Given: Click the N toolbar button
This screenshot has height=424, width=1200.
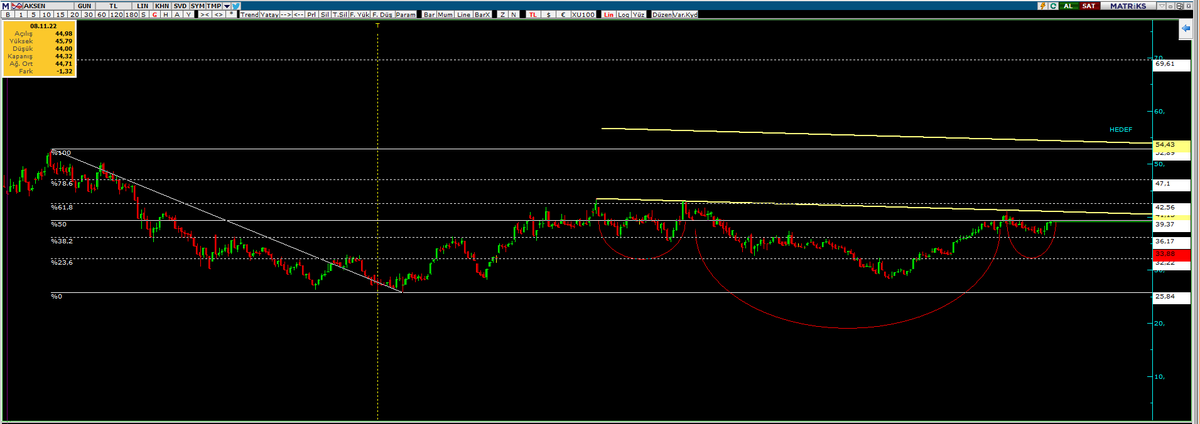Looking at the screenshot, I should (x=514, y=15).
